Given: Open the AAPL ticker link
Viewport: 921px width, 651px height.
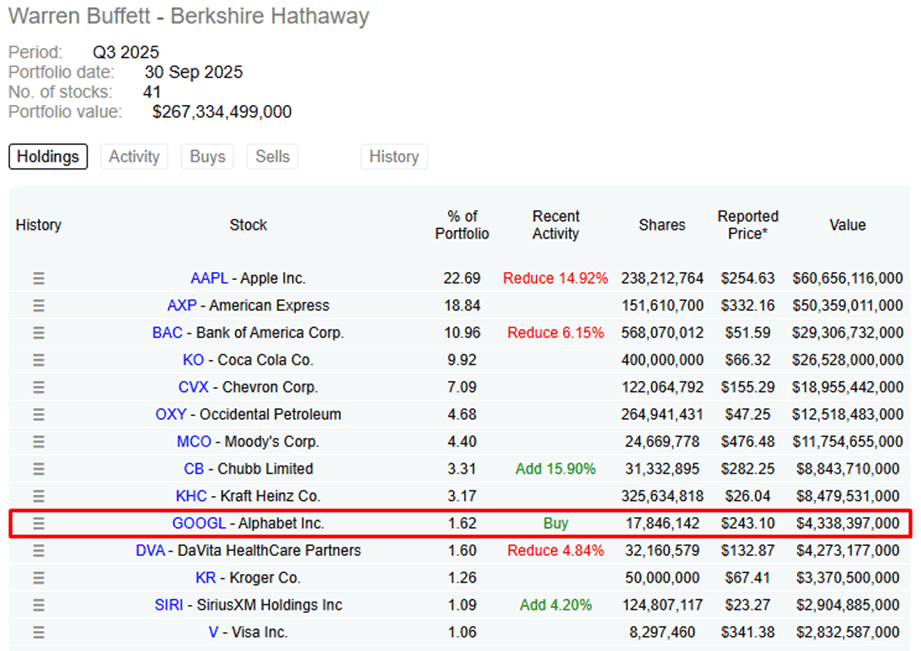Looking at the screenshot, I should 209,278.
